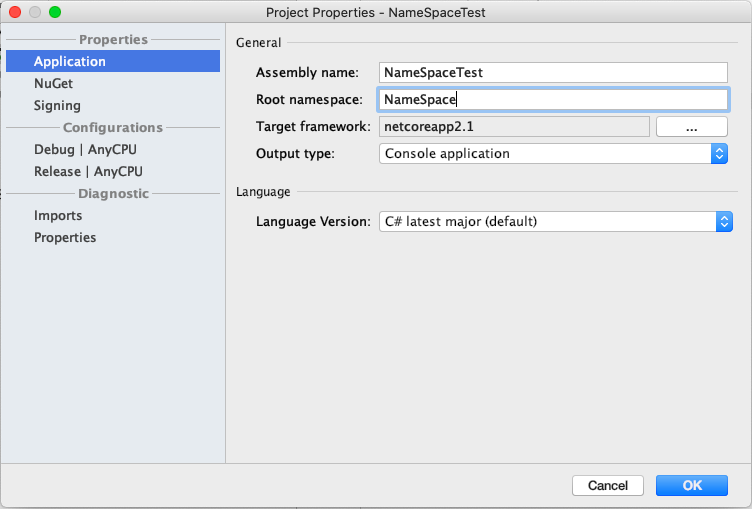Open the Signing settings page
This screenshot has height=509, width=752.
pyautogui.click(x=57, y=105)
